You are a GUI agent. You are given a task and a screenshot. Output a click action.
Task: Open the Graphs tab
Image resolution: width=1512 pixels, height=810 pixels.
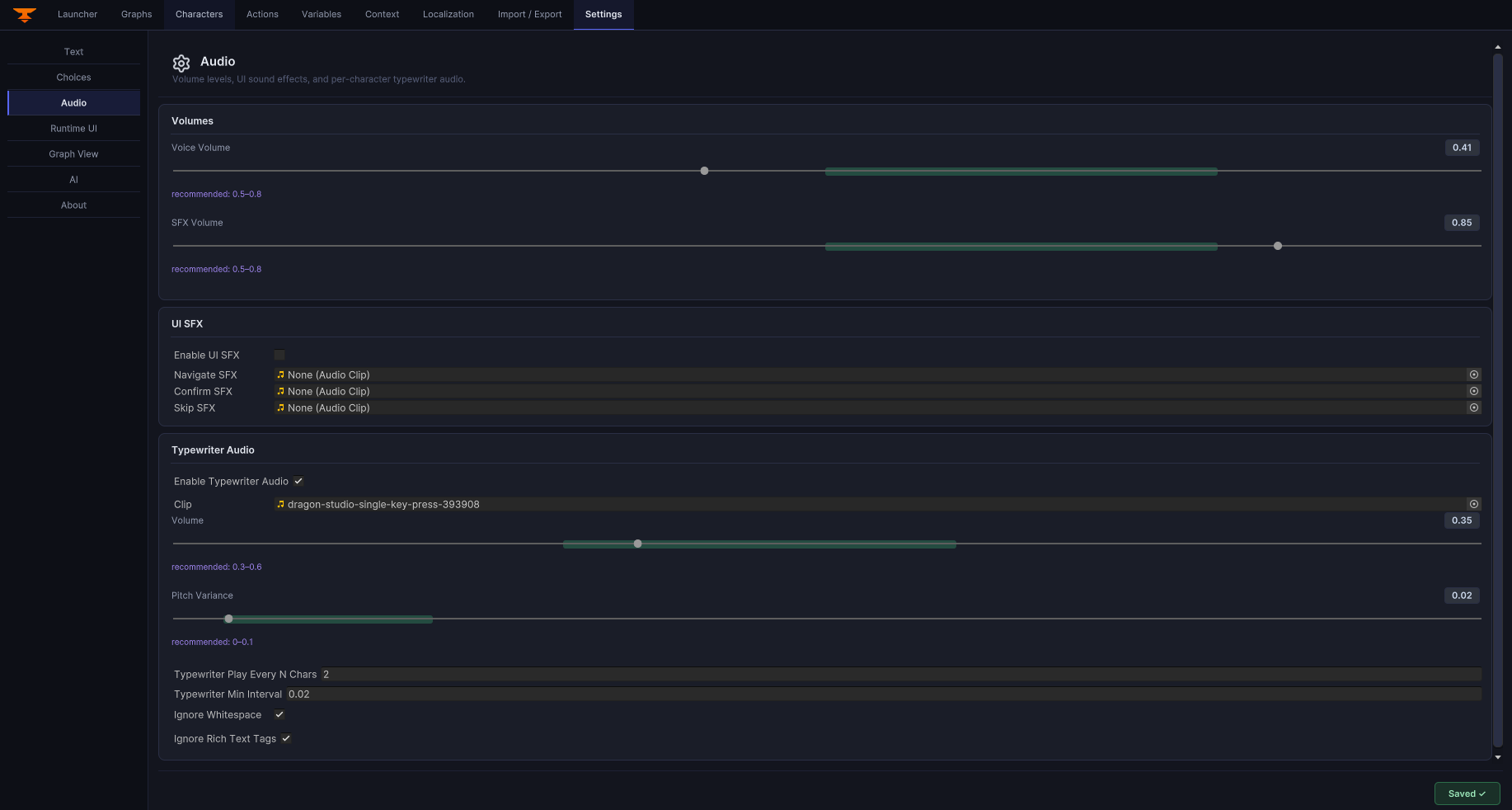[x=137, y=15]
